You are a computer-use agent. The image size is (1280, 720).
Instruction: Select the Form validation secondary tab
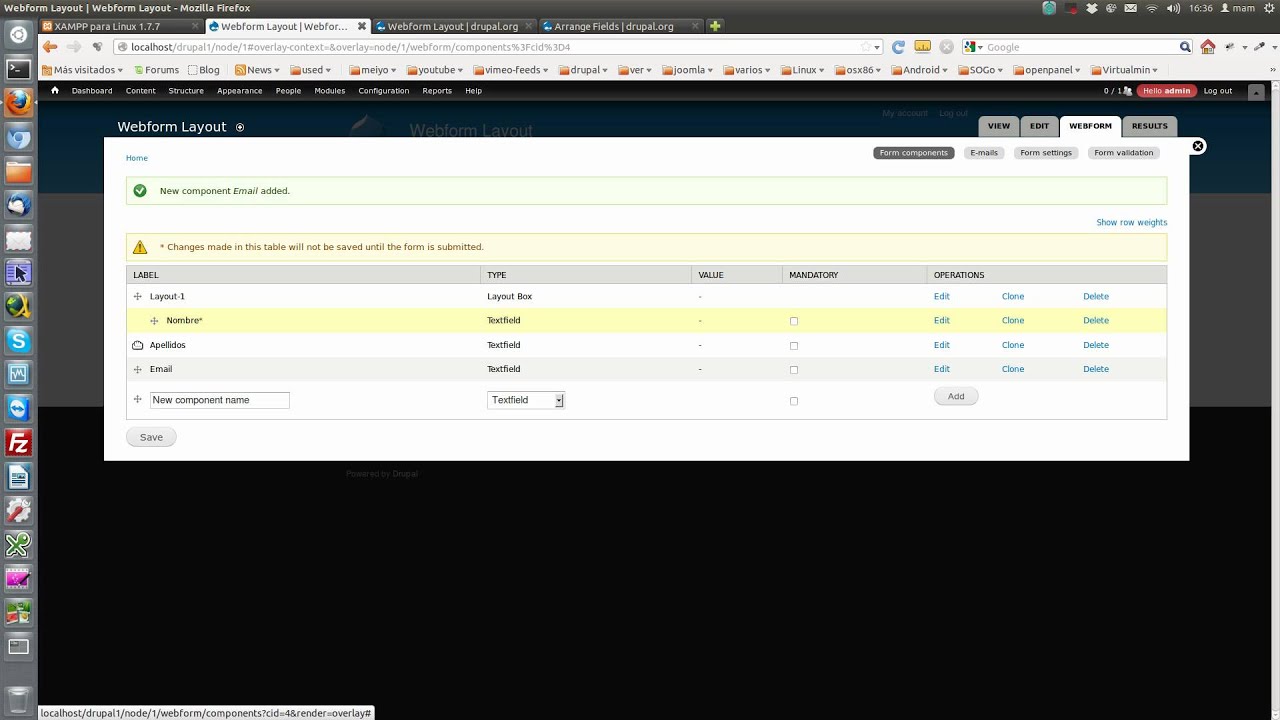(x=1124, y=153)
